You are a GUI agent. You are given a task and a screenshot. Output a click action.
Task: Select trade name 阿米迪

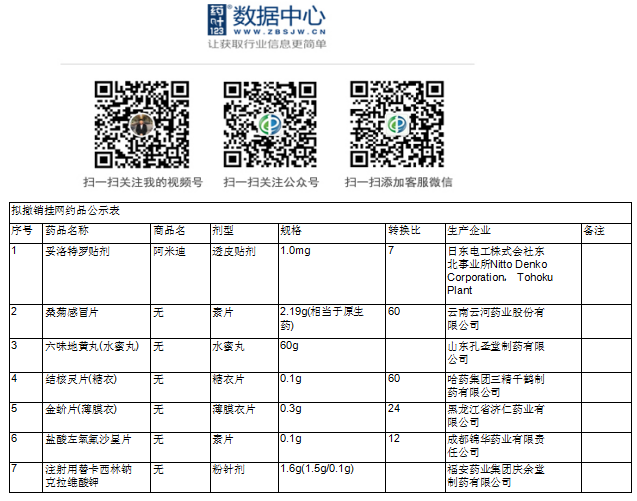click(x=169, y=252)
